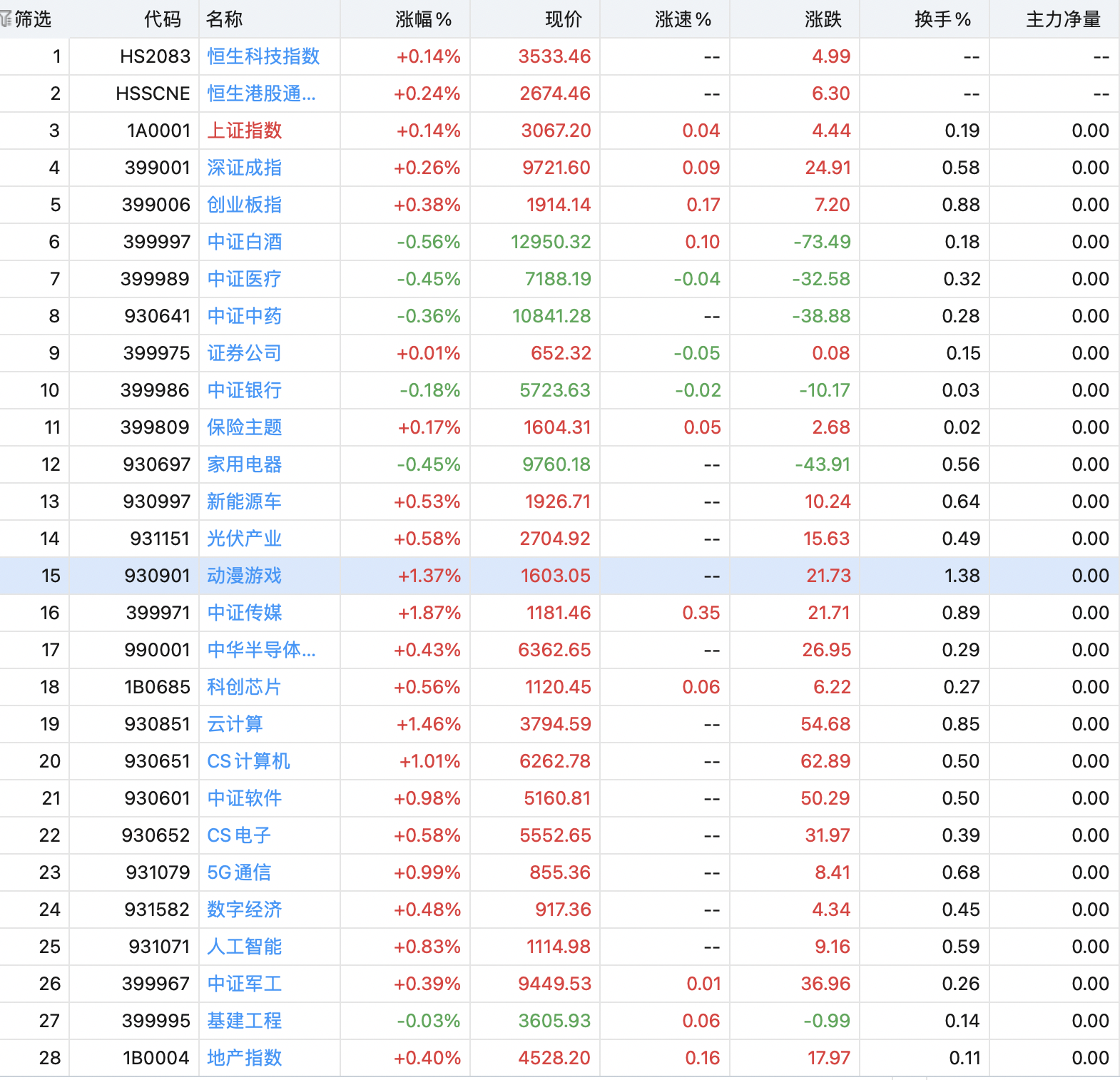The height and width of the screenshot is (1080, 1120).
Task: Click the 代码 column header
Action: click(162, 19)
